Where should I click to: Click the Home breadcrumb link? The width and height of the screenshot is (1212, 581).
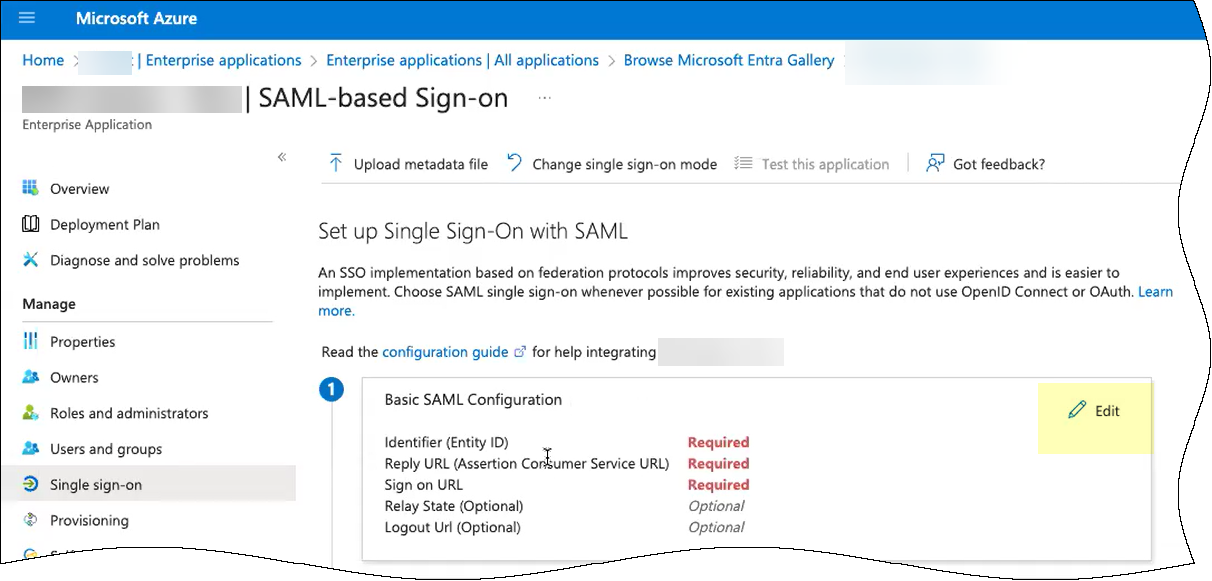tap(43, 61)
